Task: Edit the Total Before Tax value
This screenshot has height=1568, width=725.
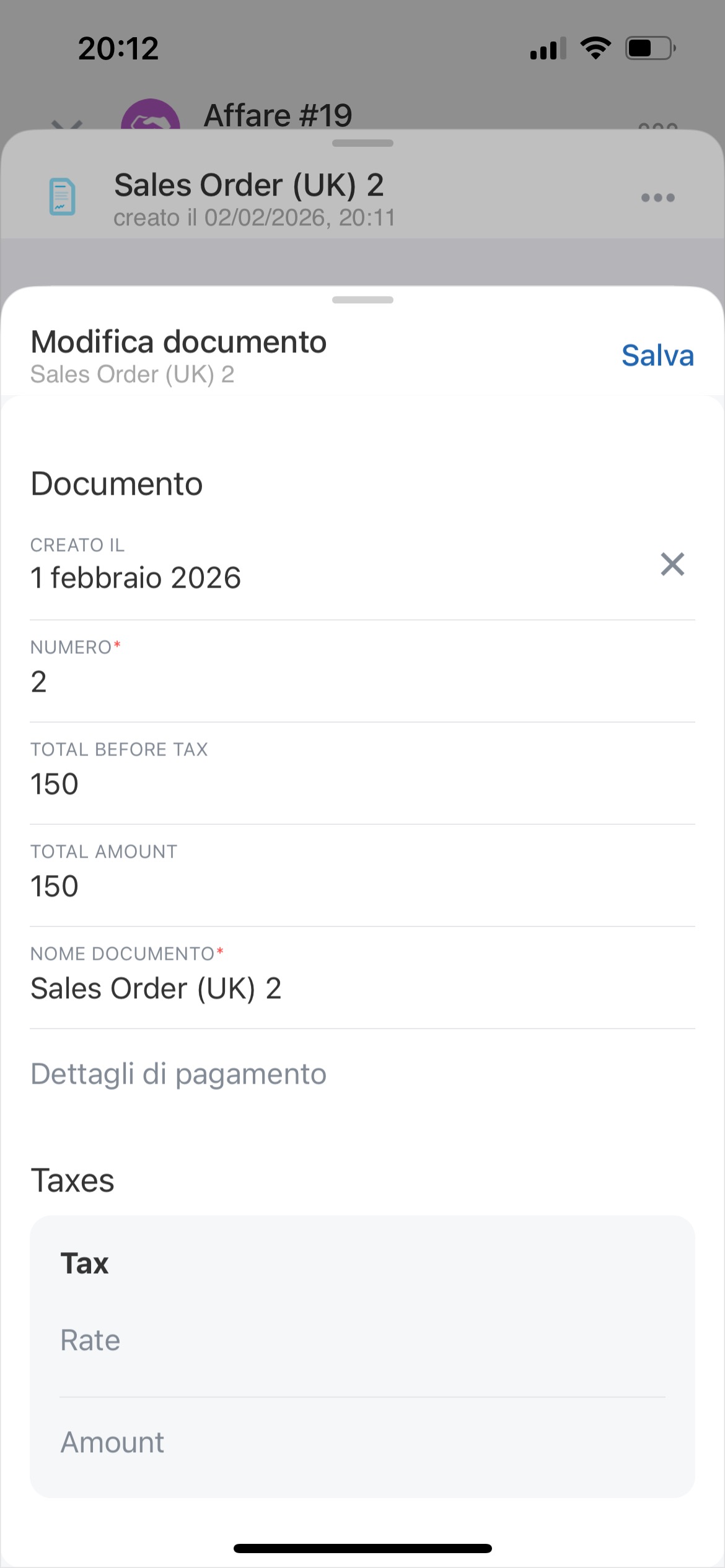Action: pos(362,784)
